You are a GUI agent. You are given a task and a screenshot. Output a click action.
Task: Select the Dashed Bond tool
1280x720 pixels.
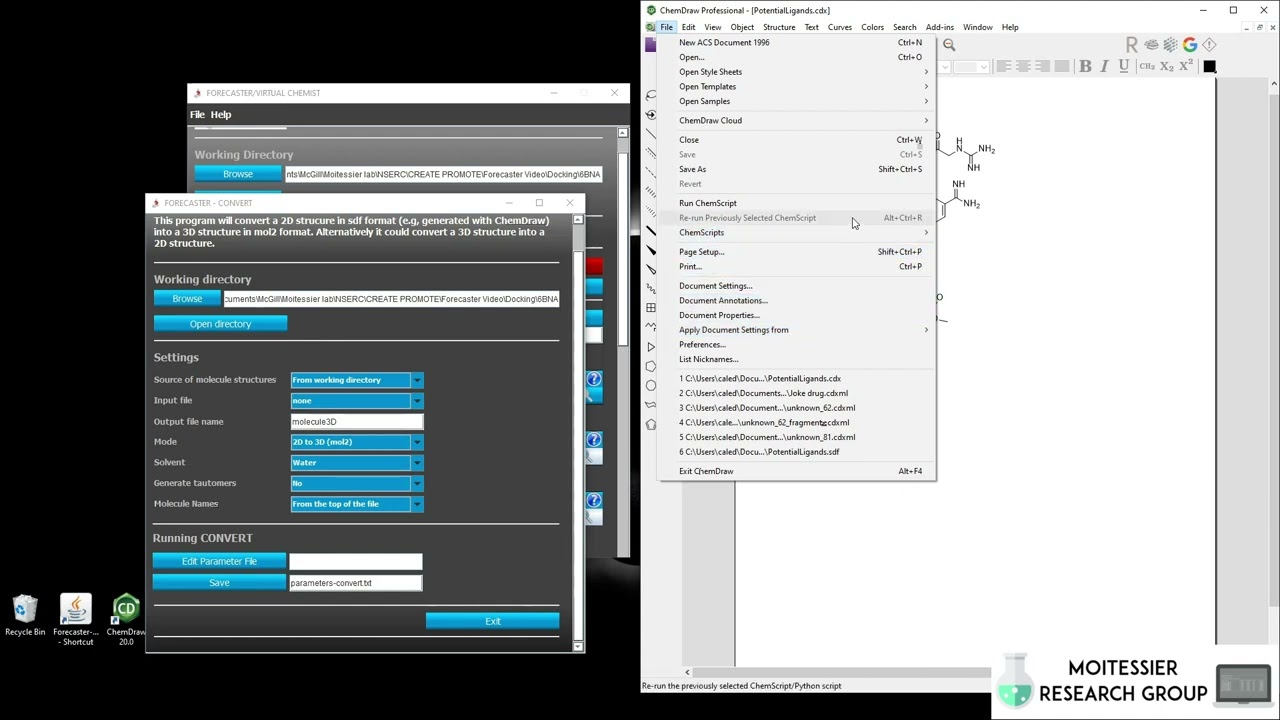tap(651, 173)
